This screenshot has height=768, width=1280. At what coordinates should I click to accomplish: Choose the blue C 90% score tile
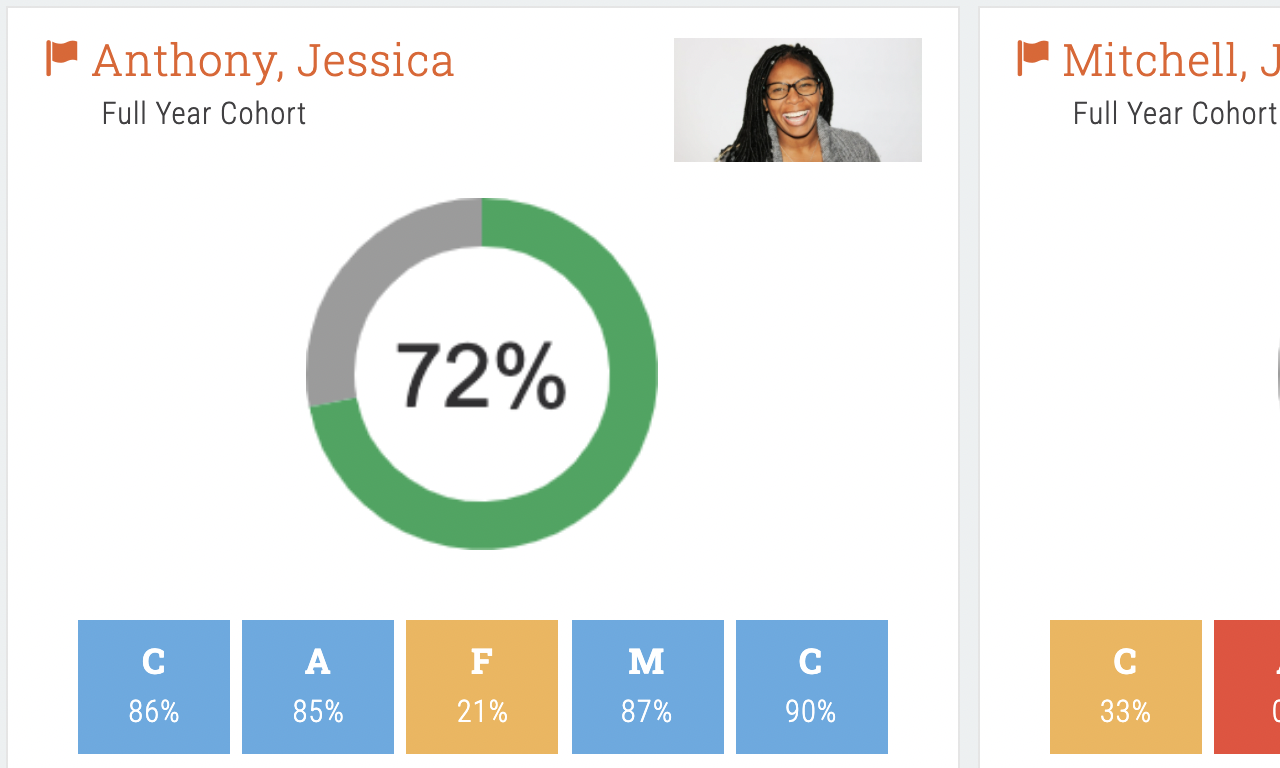pyautogui.click(x=812, y=687)
